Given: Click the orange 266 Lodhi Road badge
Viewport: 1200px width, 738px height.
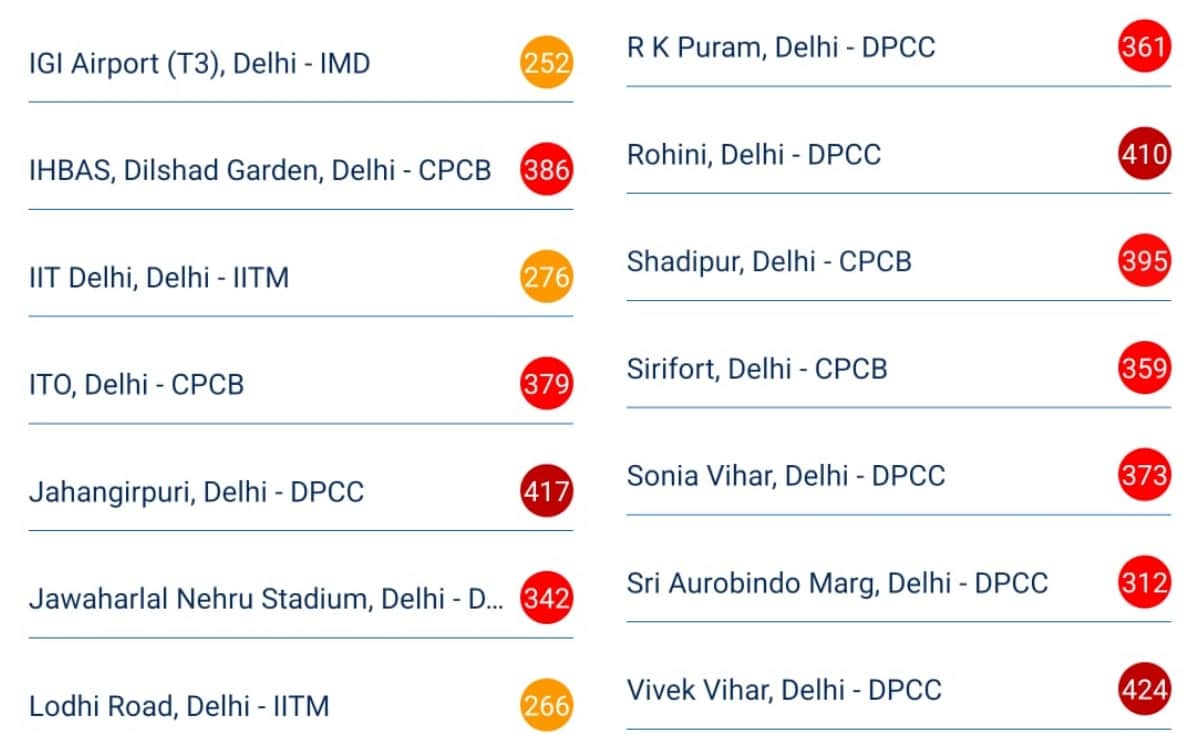Looking at the screenshot, I should [x=546, y=706].
